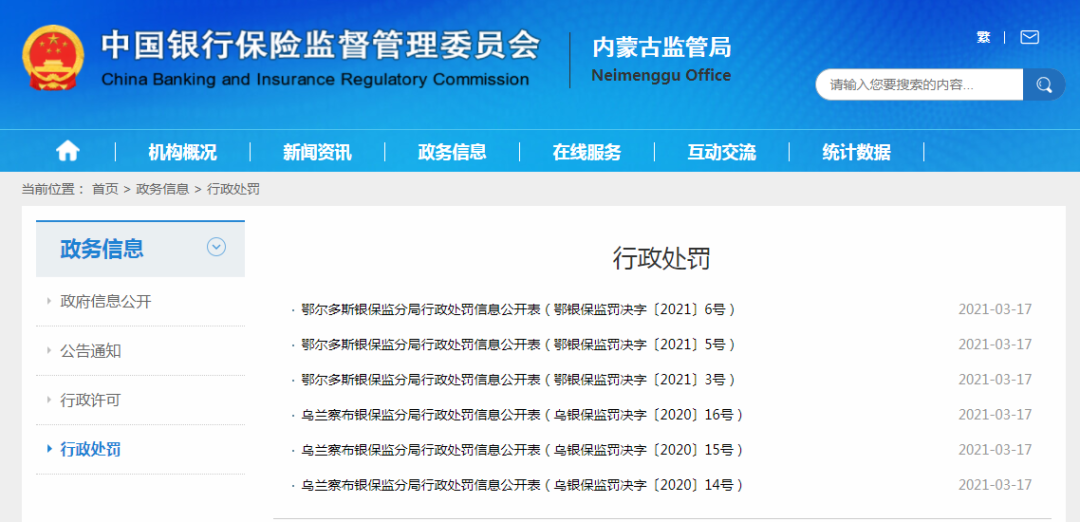Open 乌银保监罚决字〔2020〕14号 notice
The height and width of the screenshot is (522, 1080).
[x=522, y=485]
